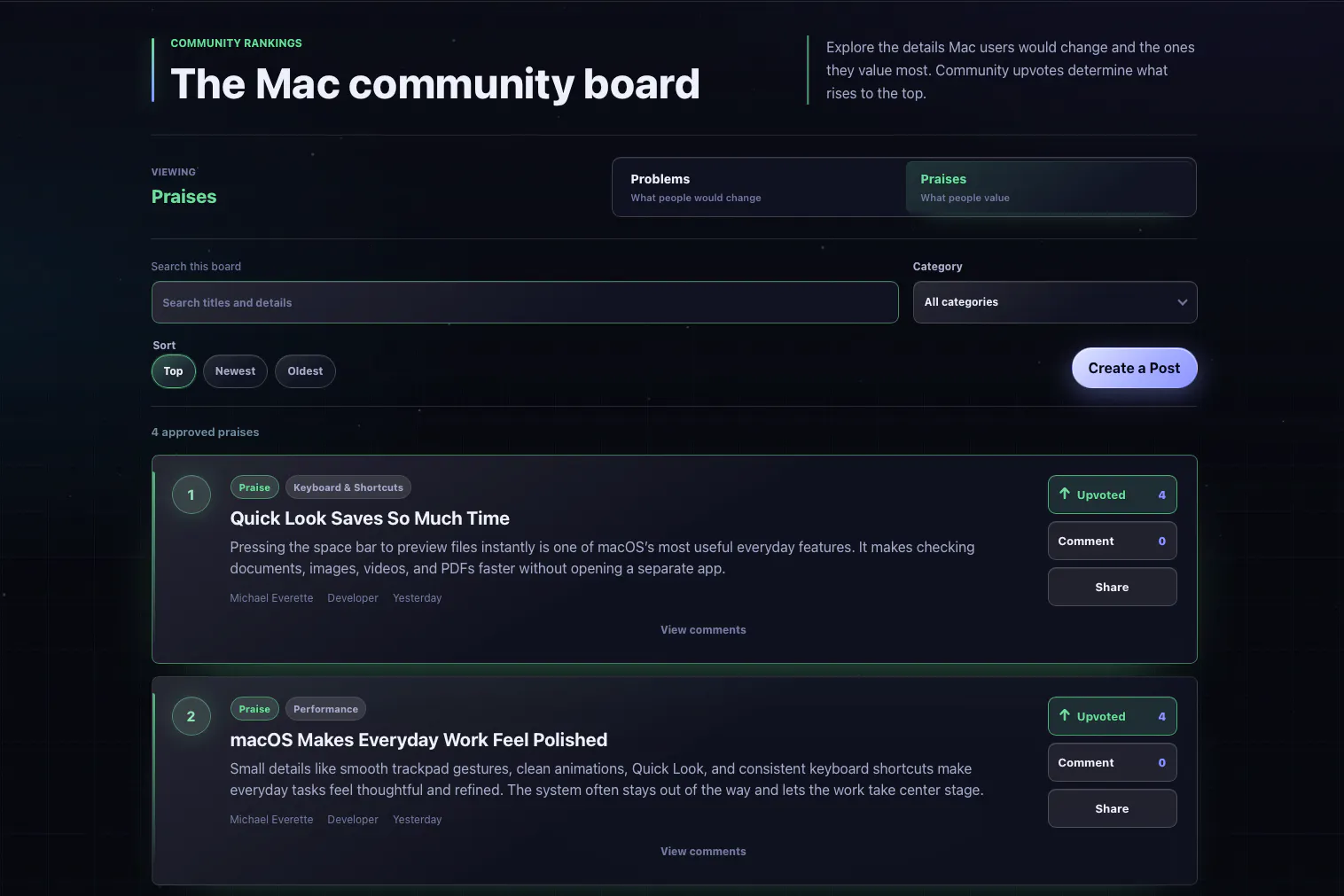Open the macOS Makes Everyday Work Feel Polished title
The width and height of the screenshot is (1344, 896).
point(418,740)
